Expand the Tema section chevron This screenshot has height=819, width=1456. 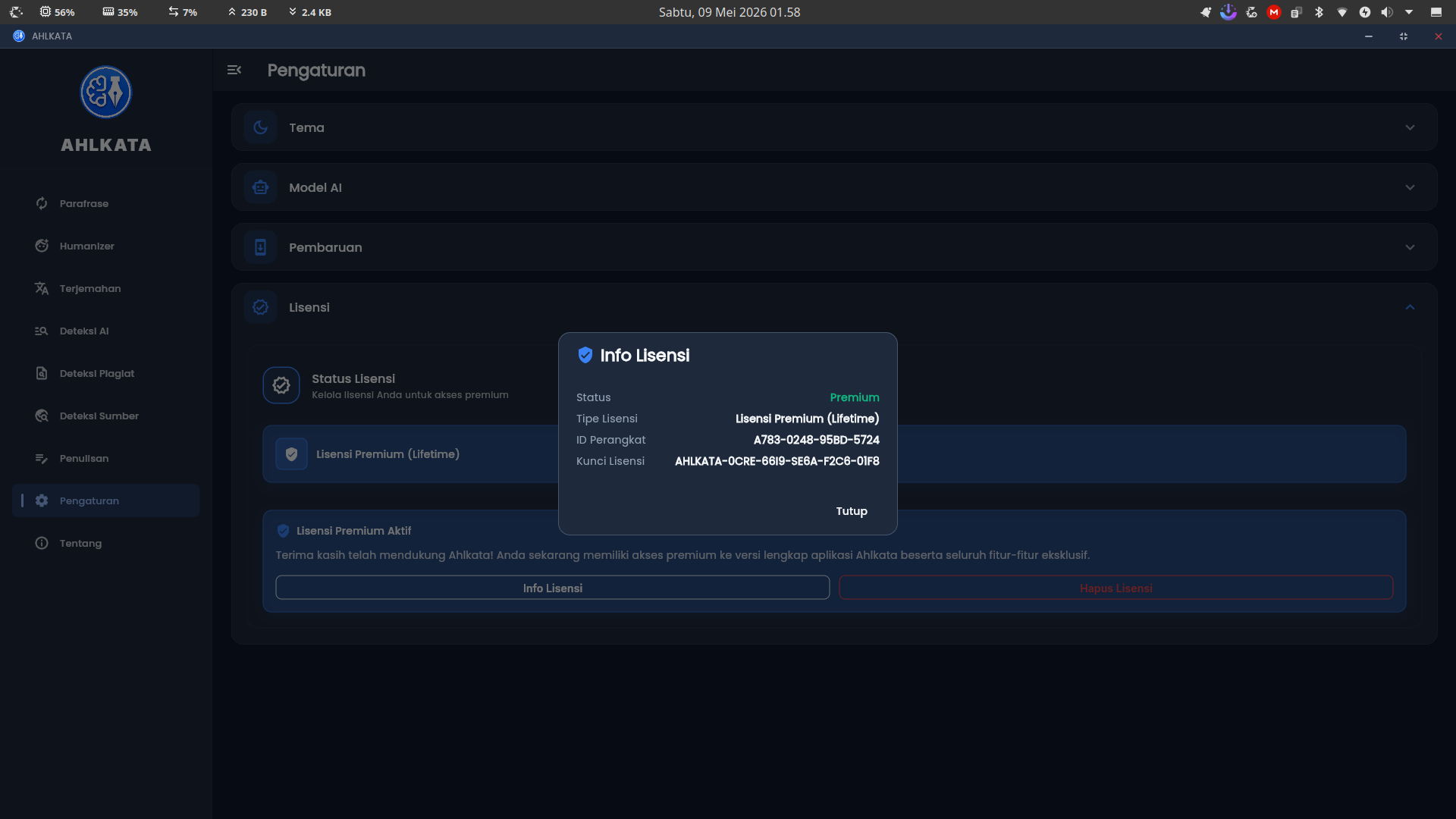1410,127
